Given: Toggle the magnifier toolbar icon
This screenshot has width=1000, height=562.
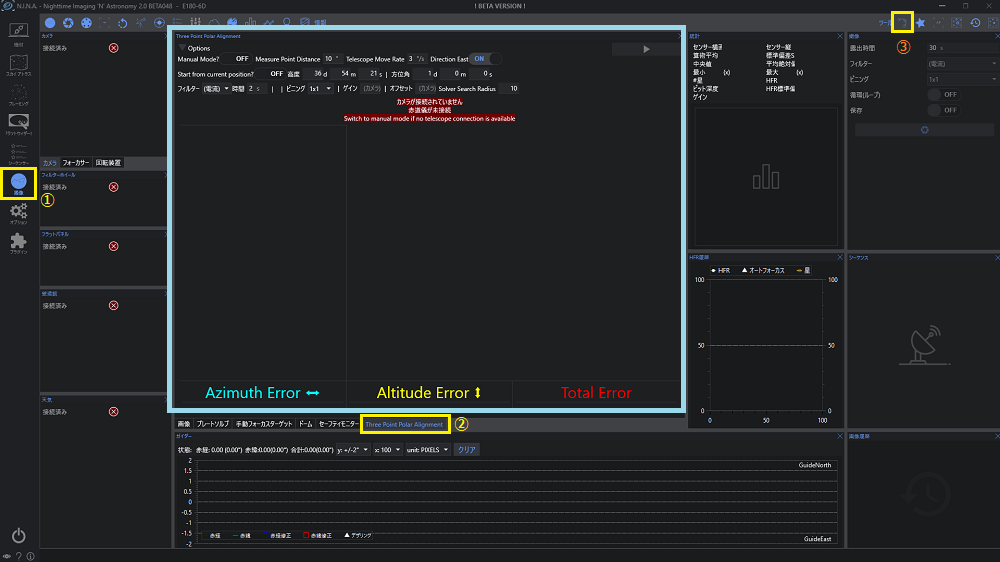Looking at the screenshot, I should 287,22.
